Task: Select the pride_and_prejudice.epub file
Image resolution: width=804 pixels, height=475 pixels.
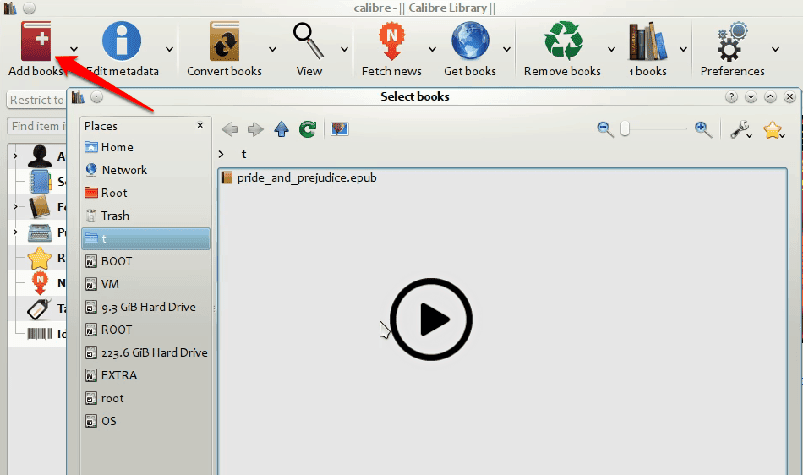Action: click(x=299, y=178)
